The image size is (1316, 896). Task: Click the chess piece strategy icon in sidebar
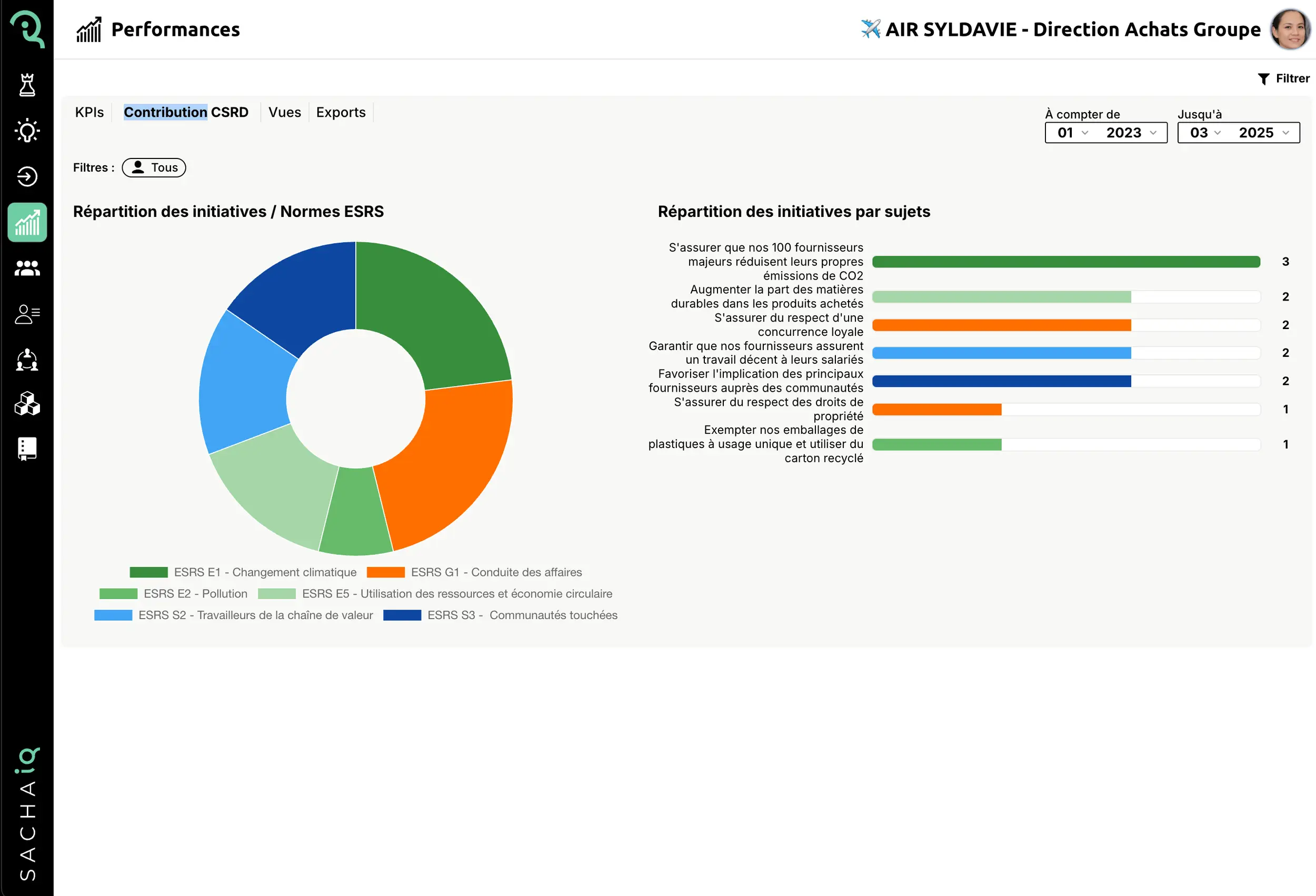point(27,85)
